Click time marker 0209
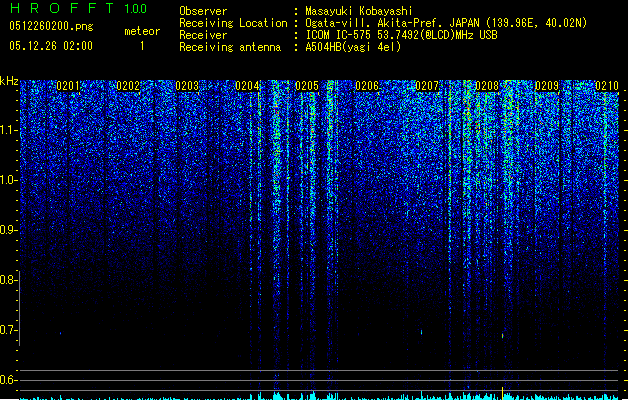629x400 pixels. click(547, 86)
